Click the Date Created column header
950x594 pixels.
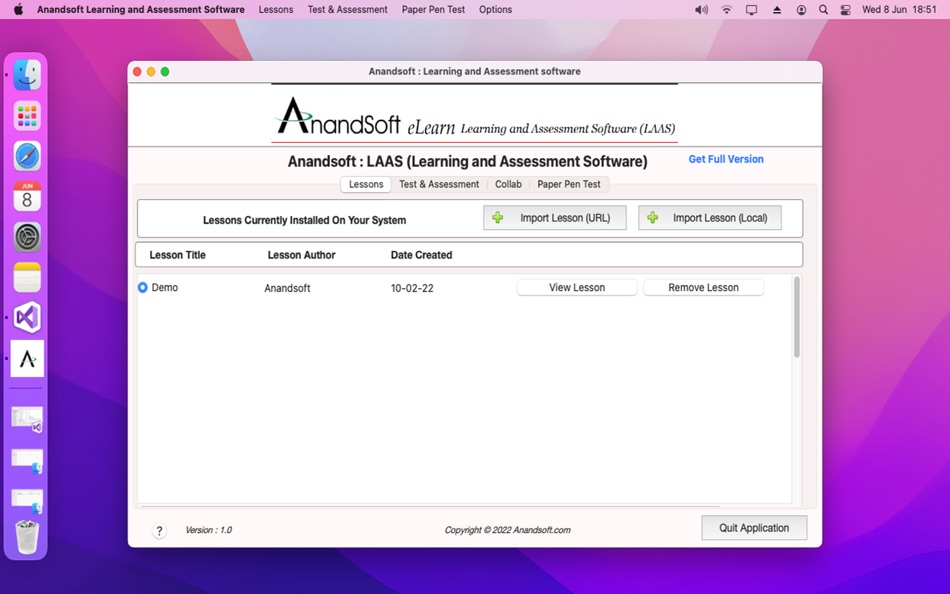421,255
